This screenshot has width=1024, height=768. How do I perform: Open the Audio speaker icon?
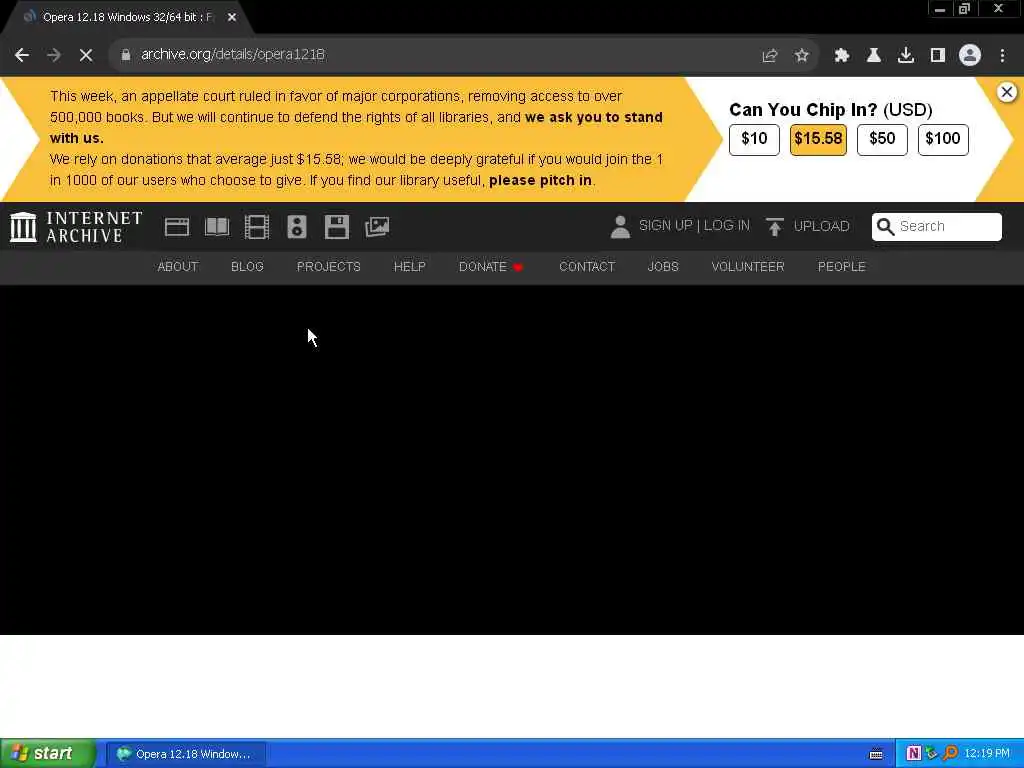click(x=297, y=227)
